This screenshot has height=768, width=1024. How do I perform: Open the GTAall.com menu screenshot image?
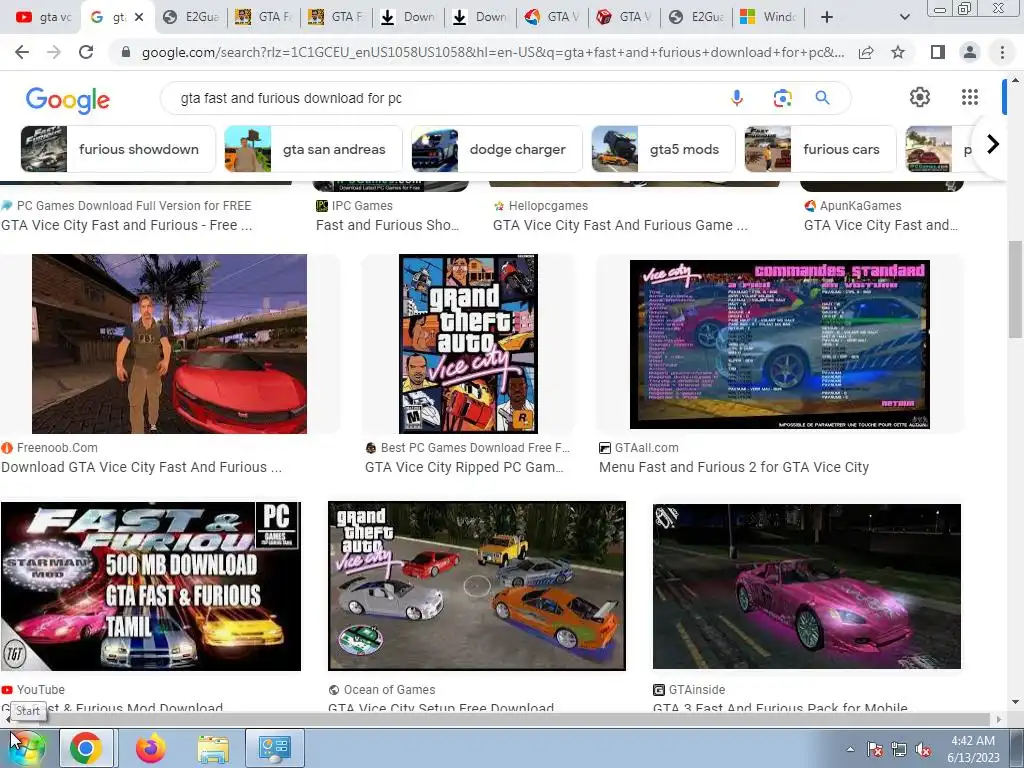click(x=780, y=344)
